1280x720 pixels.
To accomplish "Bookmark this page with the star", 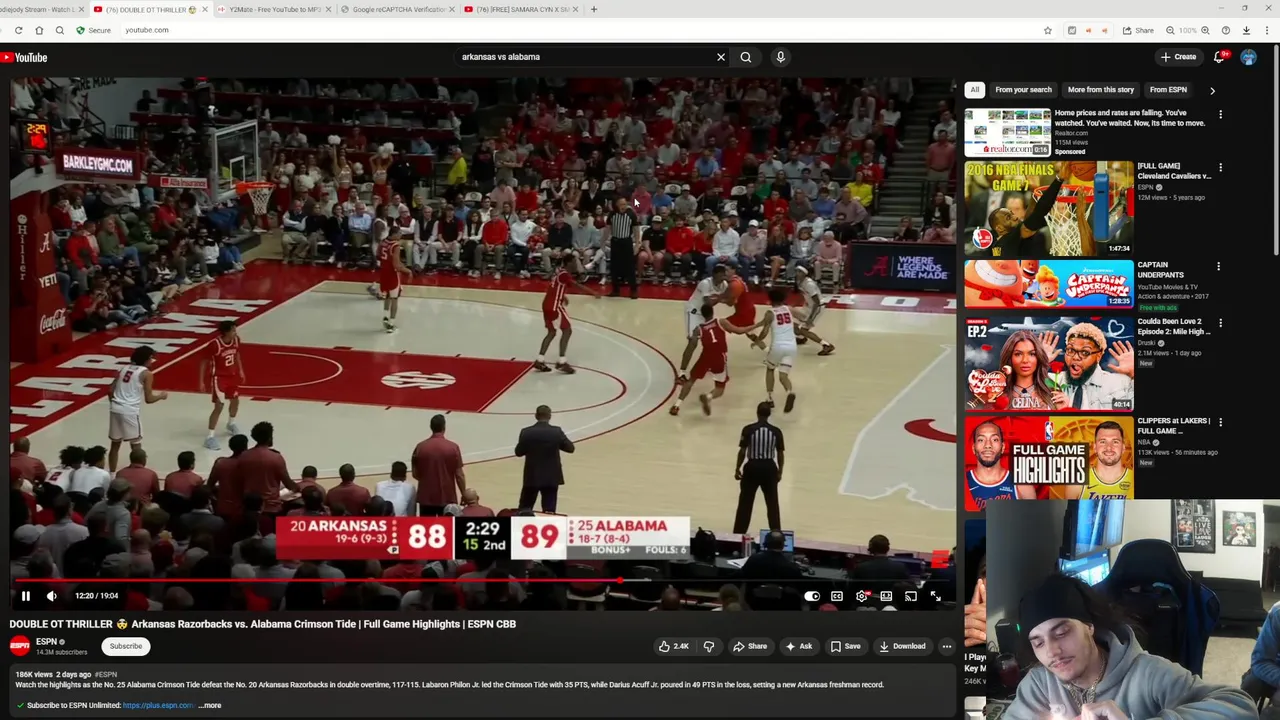I will click(1048, 30).
